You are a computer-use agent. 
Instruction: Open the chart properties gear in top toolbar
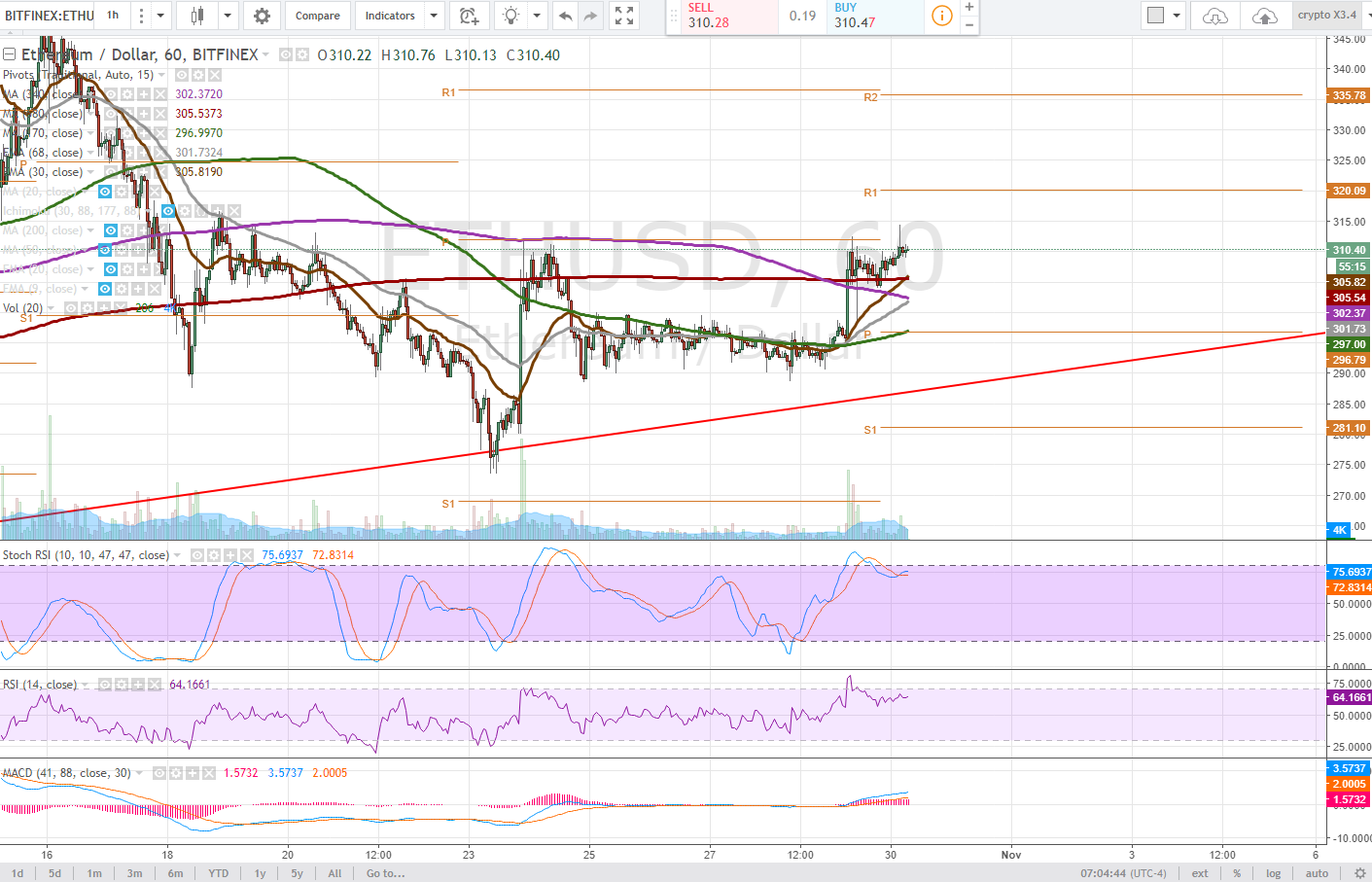tap(262, 16)
